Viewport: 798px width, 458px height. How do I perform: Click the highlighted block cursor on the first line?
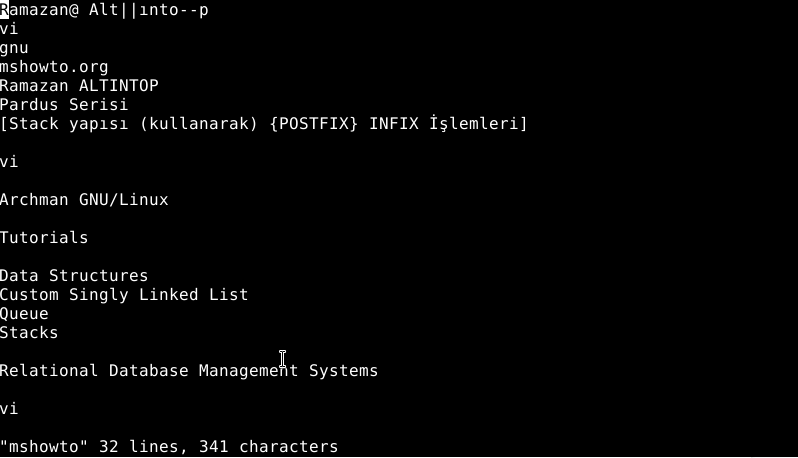coord(4,10)
